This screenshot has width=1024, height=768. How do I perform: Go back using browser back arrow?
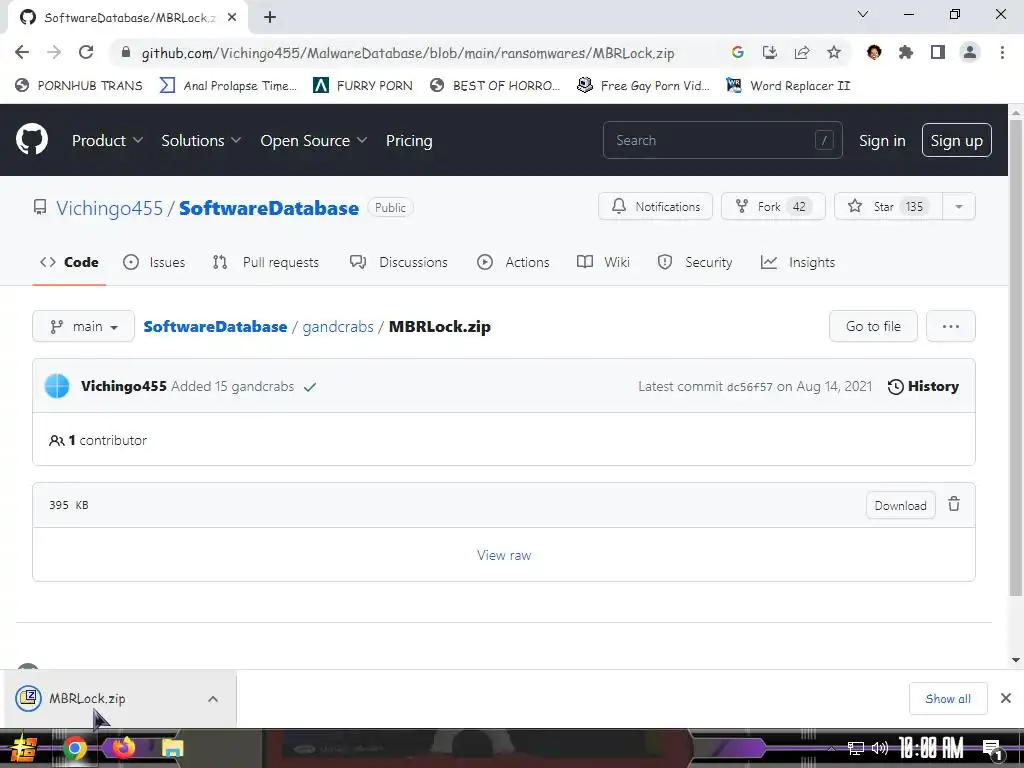coord(22,52)
